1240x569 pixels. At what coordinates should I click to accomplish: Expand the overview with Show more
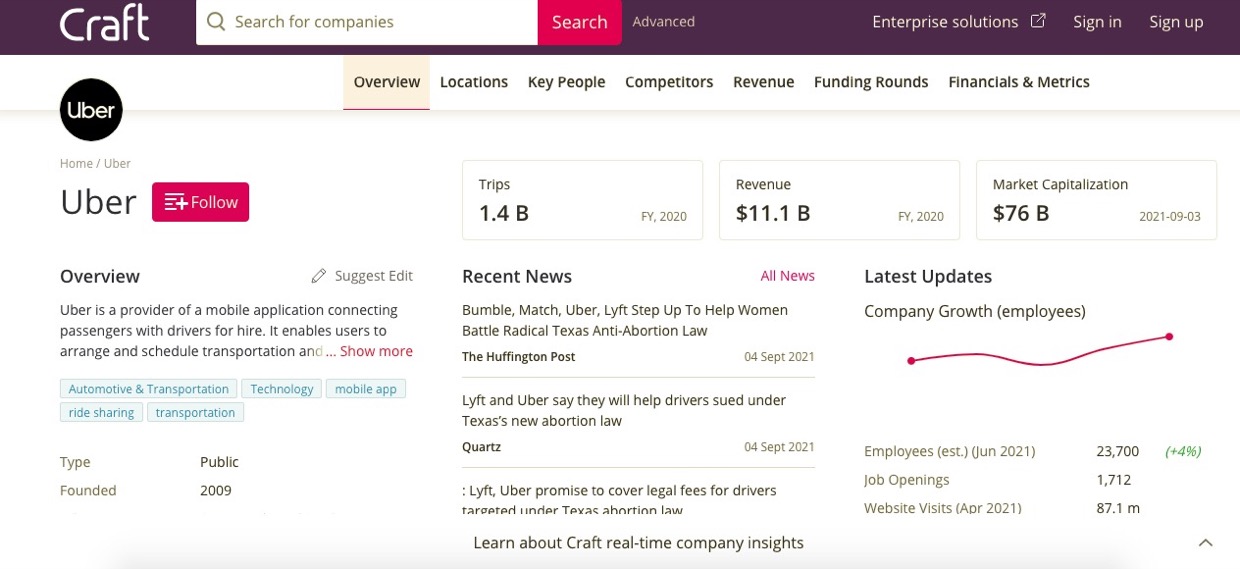(x=376, y=351)
